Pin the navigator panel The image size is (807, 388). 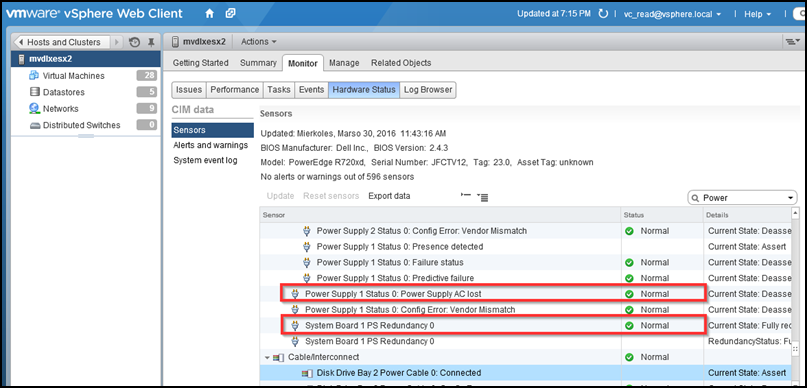[151, 42]
